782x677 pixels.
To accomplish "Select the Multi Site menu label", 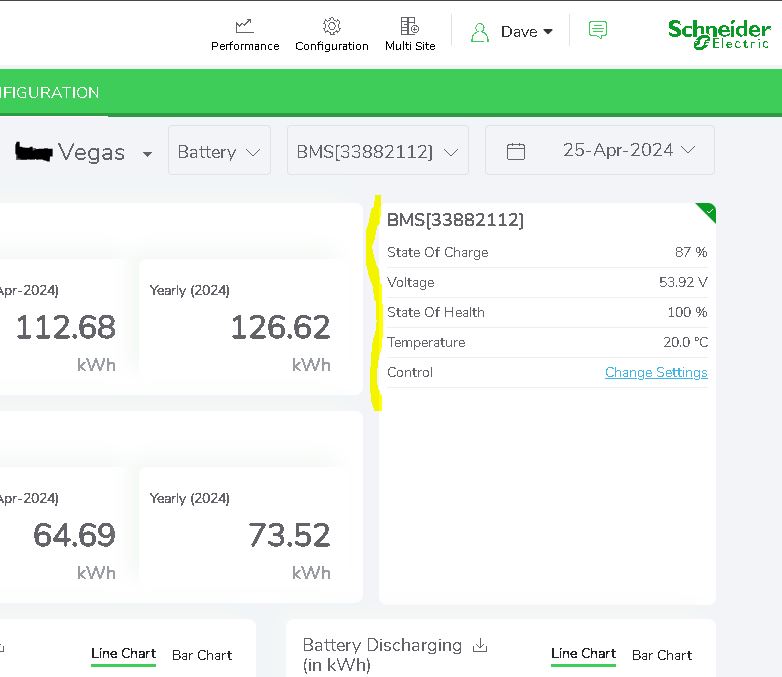I will [410, 46].
